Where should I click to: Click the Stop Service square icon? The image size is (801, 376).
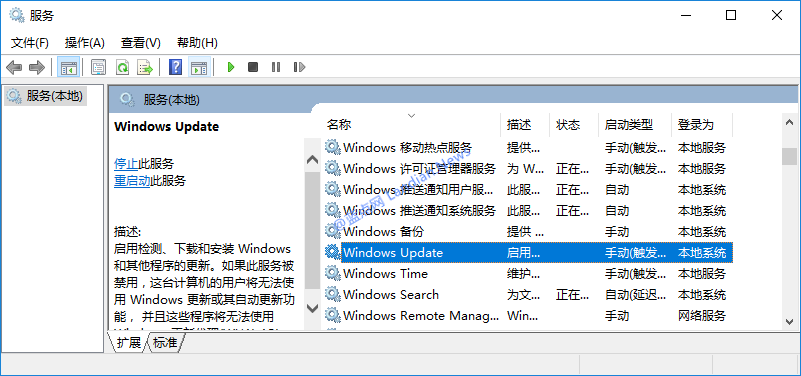tap(253, 67)
